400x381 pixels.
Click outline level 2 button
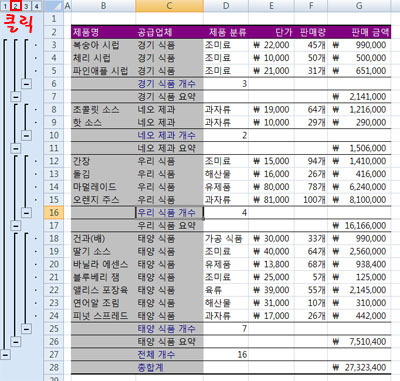(15, 6)
